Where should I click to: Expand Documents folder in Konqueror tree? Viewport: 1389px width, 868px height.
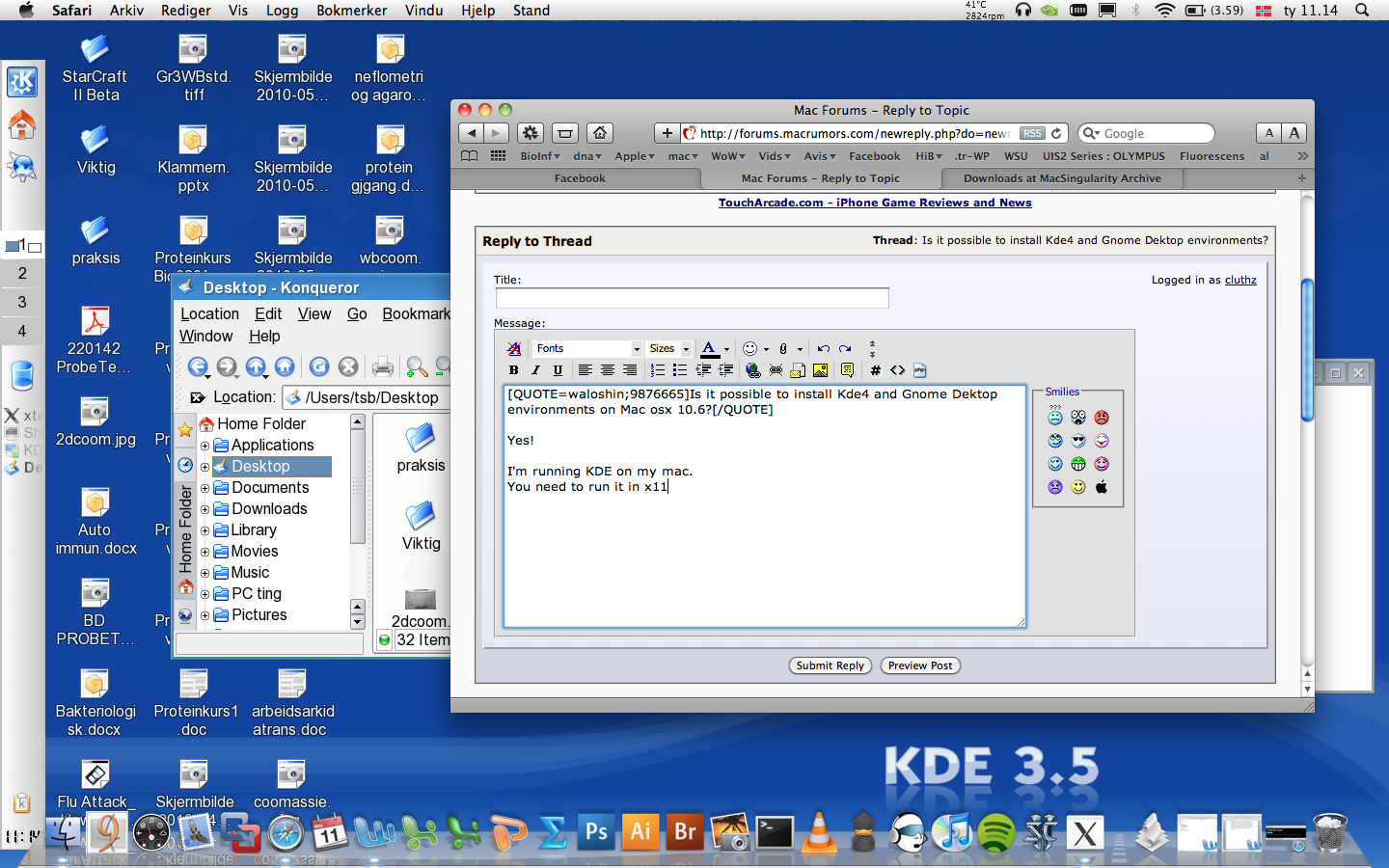tap(204, 488)
